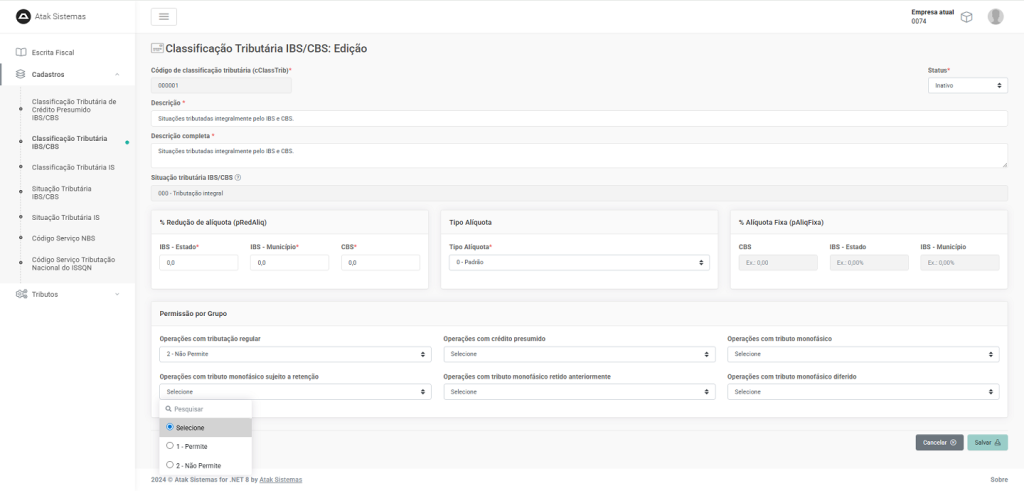
Task: Open Situação Tributária IS sidebar item
Action: [x=65, y=217]
